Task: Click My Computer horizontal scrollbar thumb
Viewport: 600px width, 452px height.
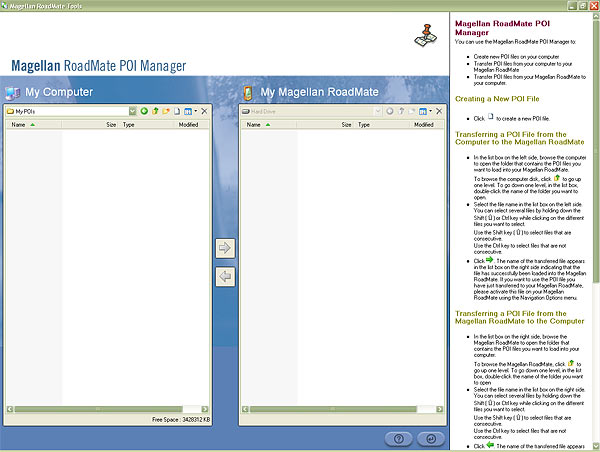Action: coord(98,409)
